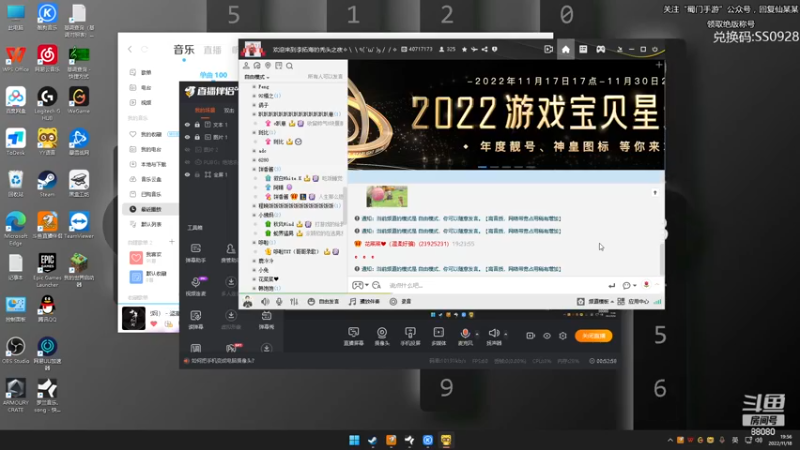800x450 pixels.
Task: Toggle visibility of the 图片 2 layer
Action: [x=187, y=149]
